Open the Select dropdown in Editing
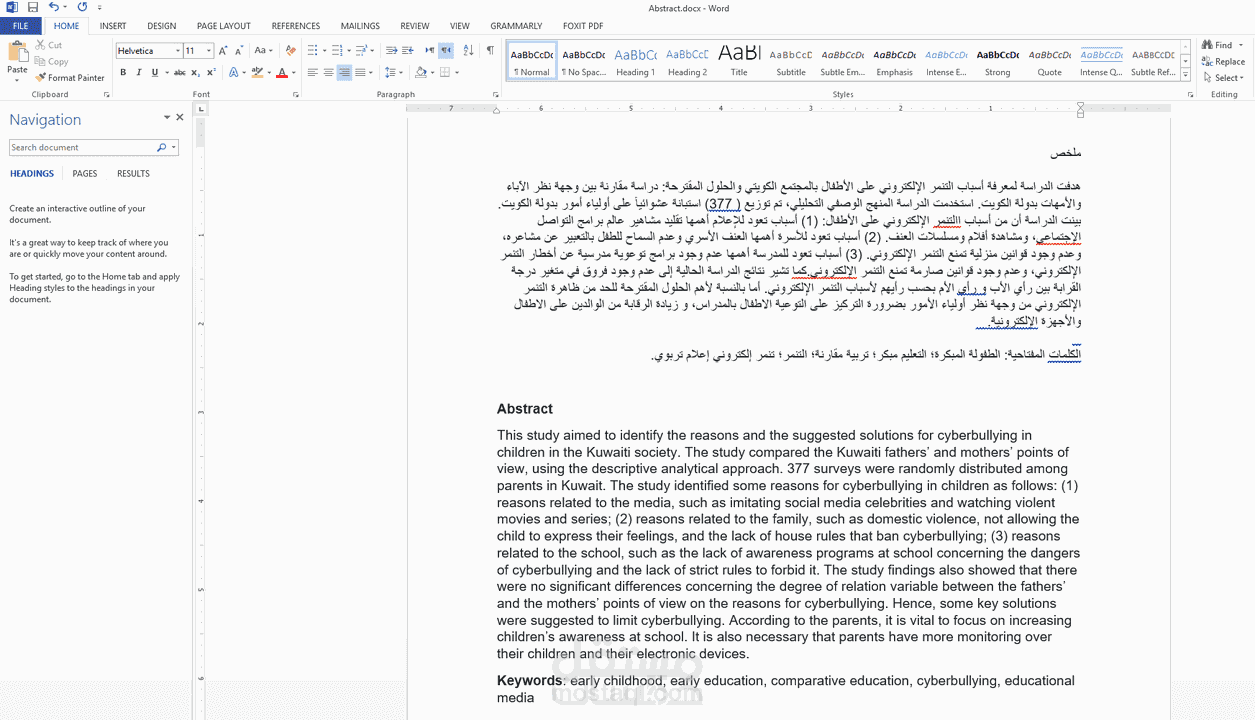Image resolution: width=1255 pixels, height=720 pixels. [1224, 77]
